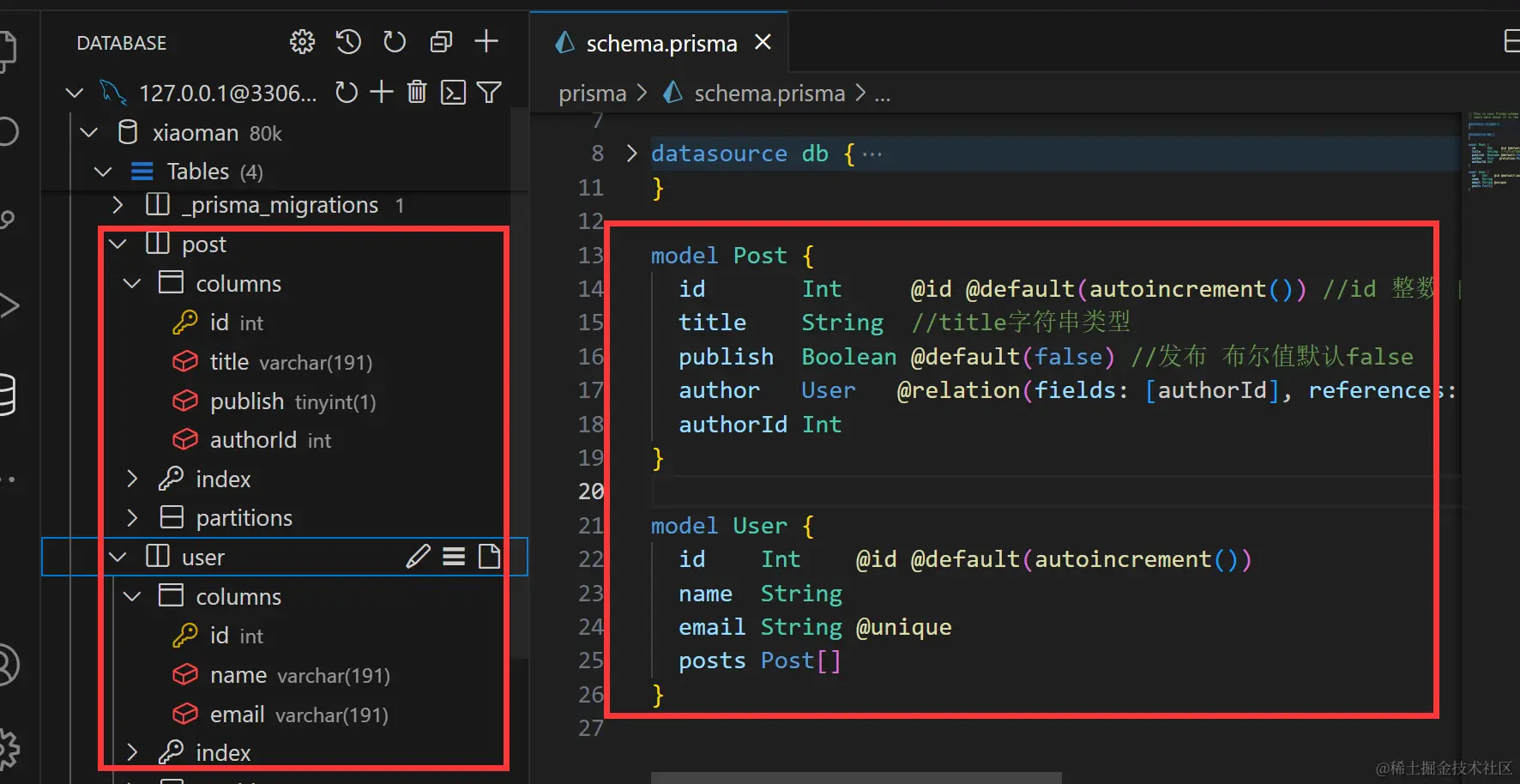Open new file icon on user row

[489, 557]
